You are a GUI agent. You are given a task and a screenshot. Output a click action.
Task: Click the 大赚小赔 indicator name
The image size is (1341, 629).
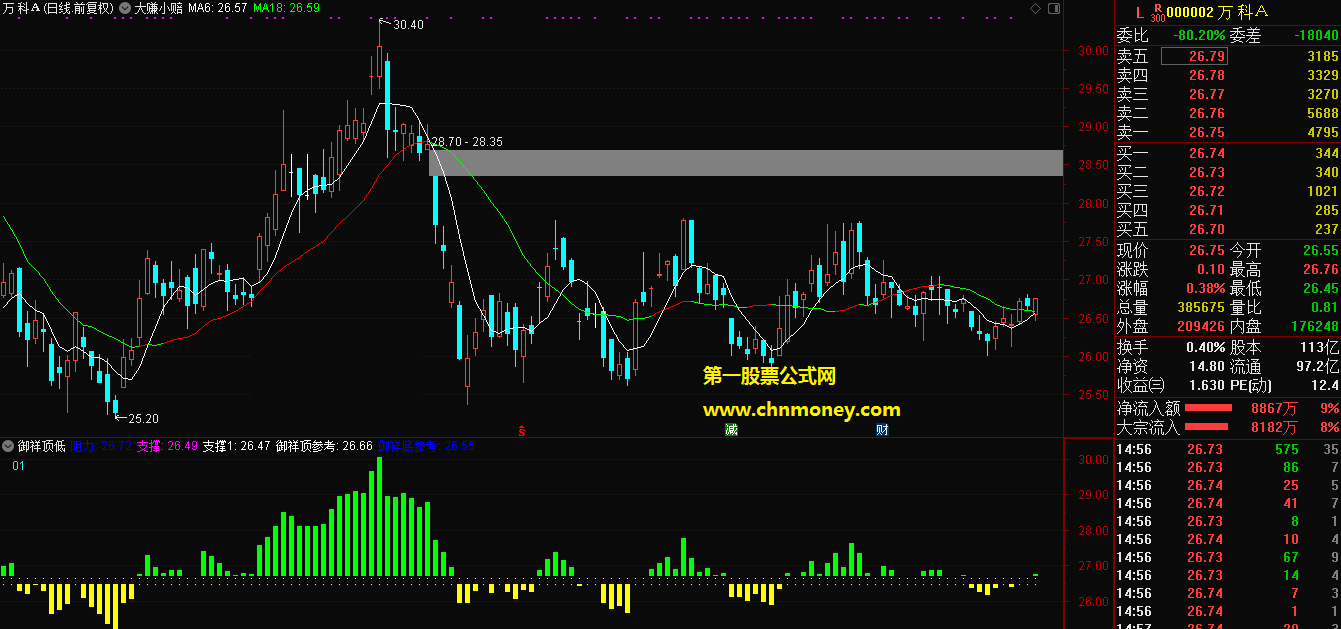pos(159,8)
